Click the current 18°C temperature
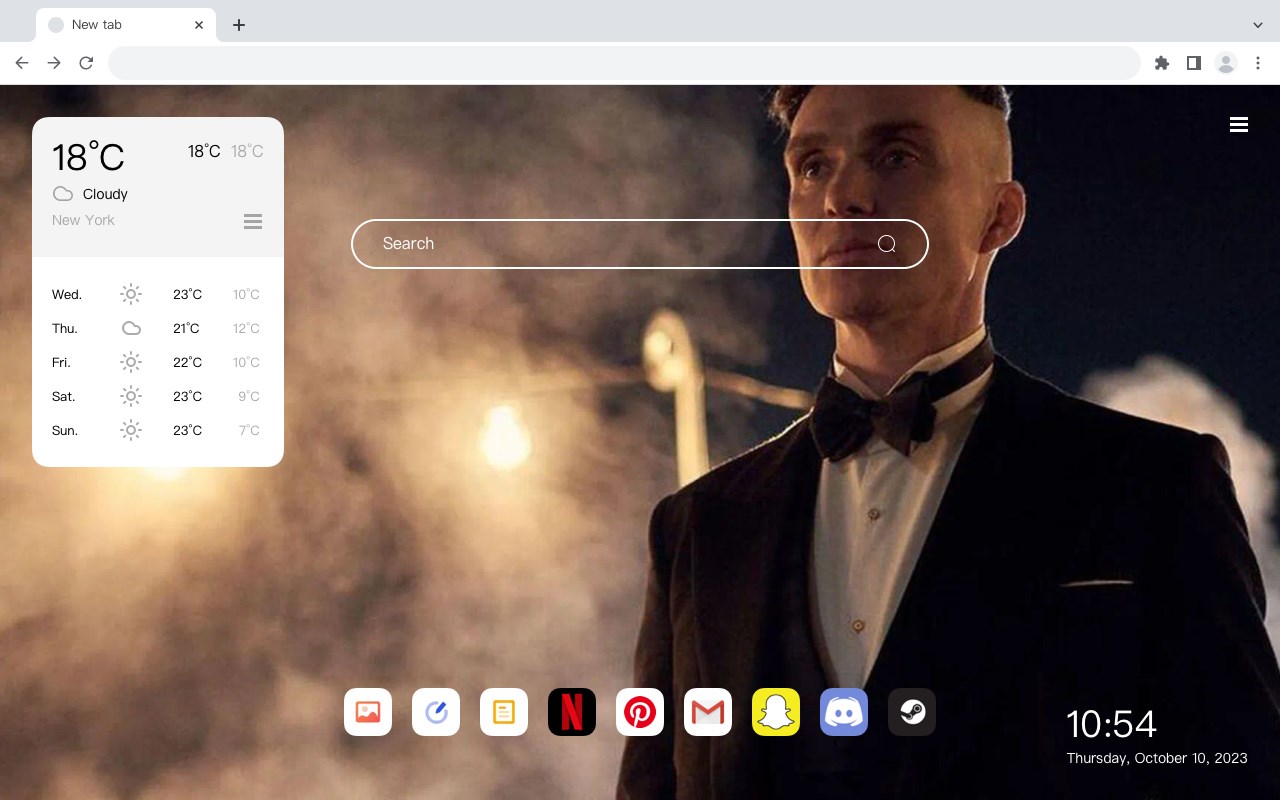1280x800 pixels. coord(88,157)
